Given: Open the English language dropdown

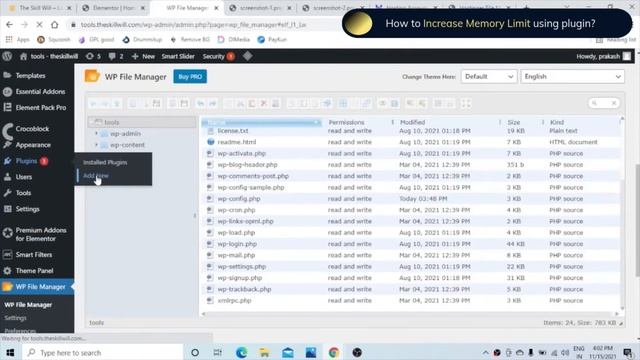Looking at the screenshot, I should (x=572, y=77).
